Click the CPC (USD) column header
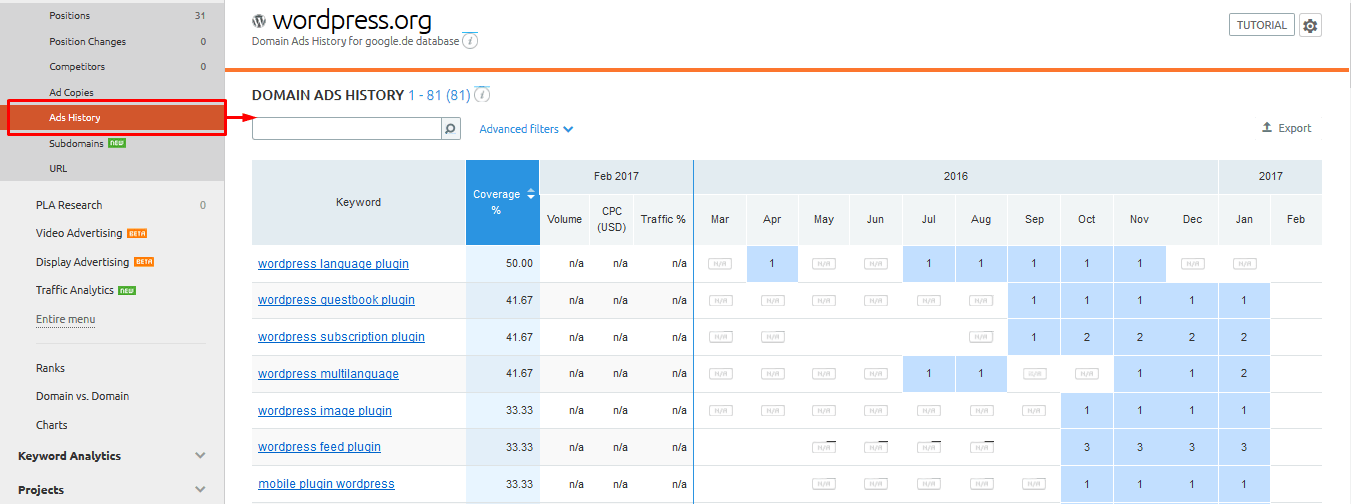This screenshot has width=1351, height=504. tap(612, 219)
